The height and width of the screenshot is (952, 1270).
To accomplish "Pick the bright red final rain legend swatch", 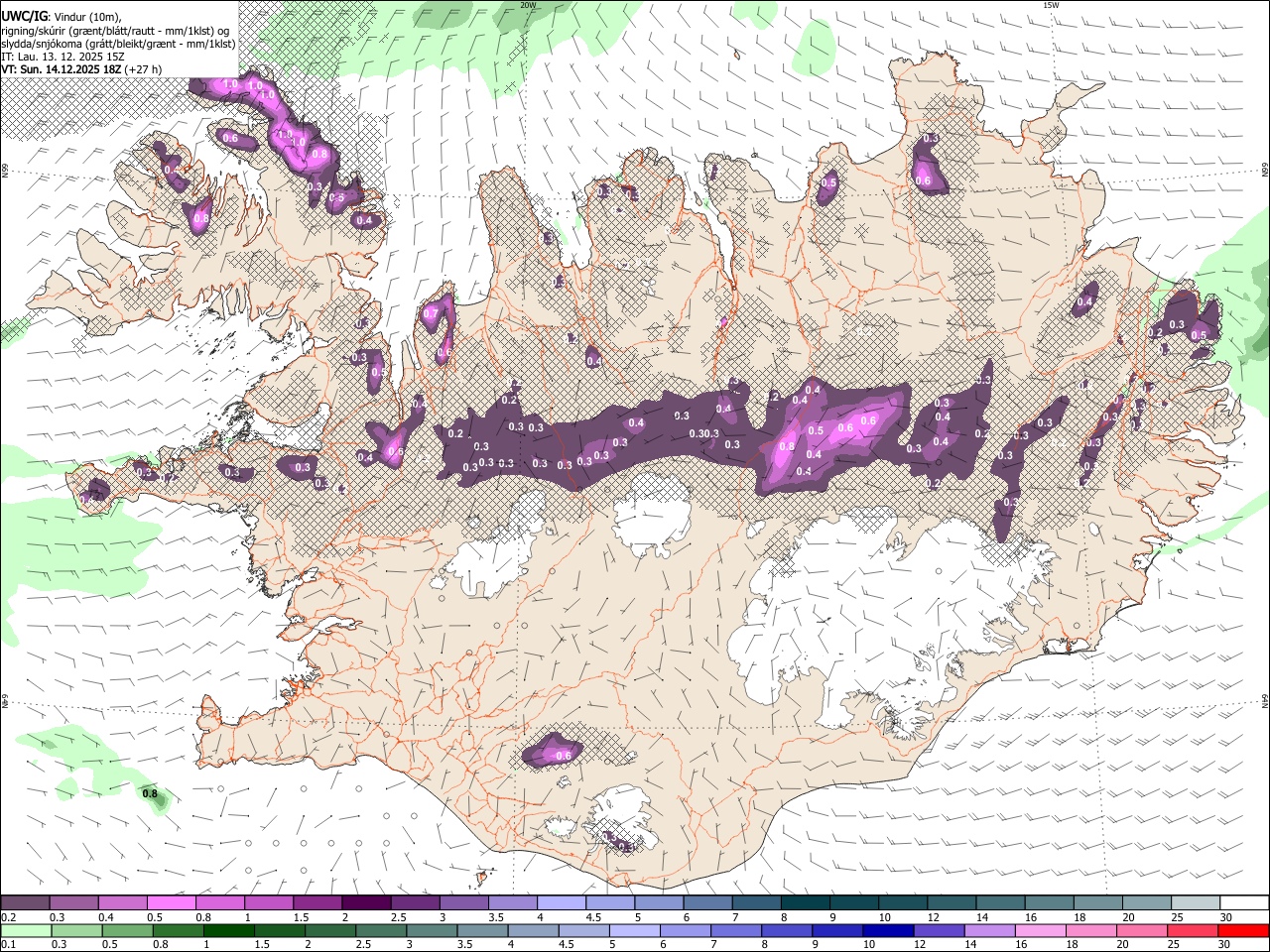I will (1243, 931).
